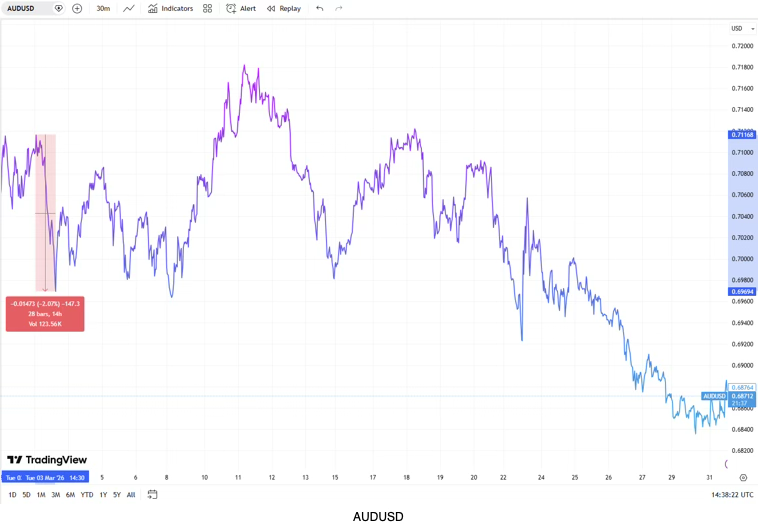Viewport: 758px width, 532px height.
Task: Open the chart style line icon
Action: coord(129,8)
